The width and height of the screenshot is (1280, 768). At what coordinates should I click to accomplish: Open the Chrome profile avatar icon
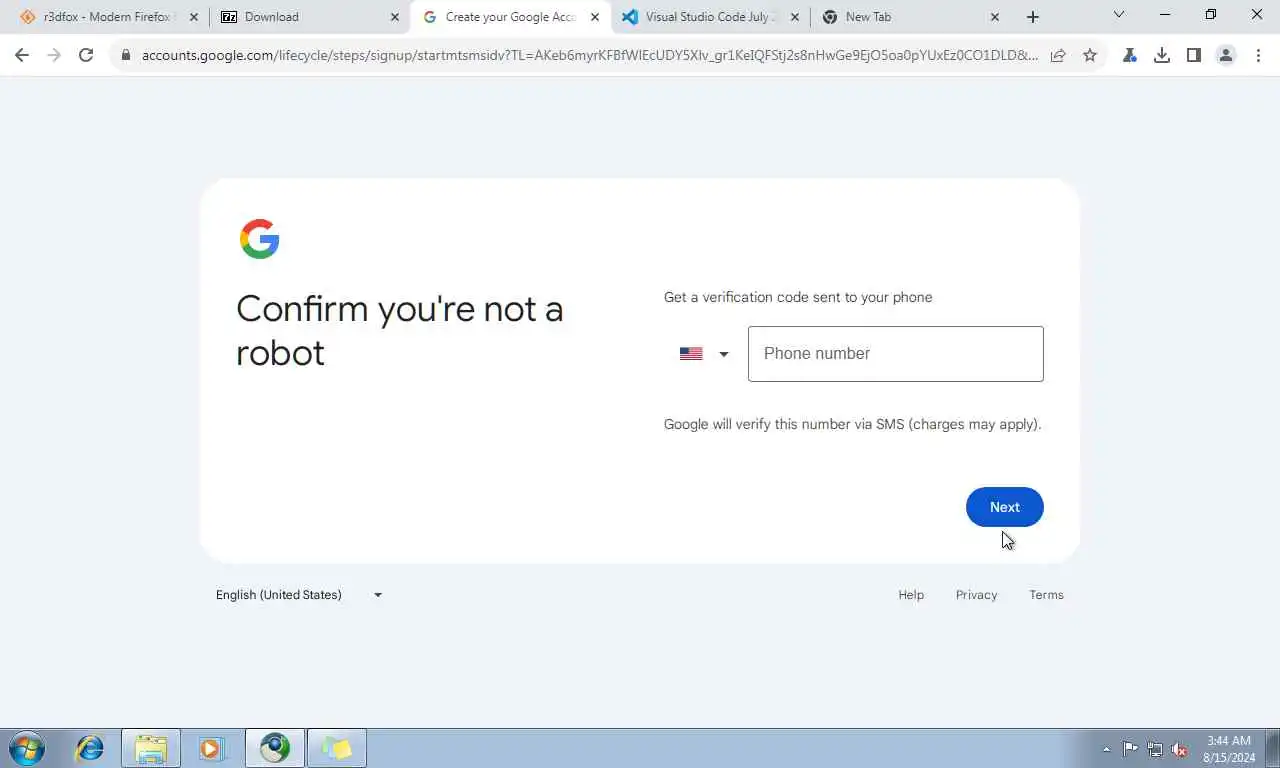pos(1226,56)
